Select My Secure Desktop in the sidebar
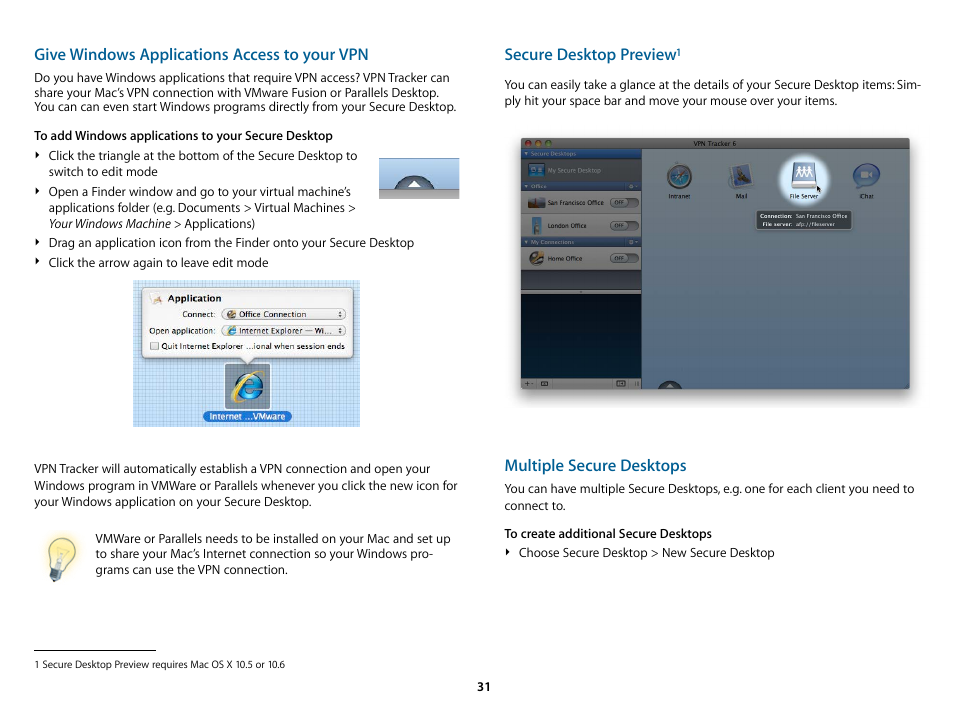 point(580,170)
